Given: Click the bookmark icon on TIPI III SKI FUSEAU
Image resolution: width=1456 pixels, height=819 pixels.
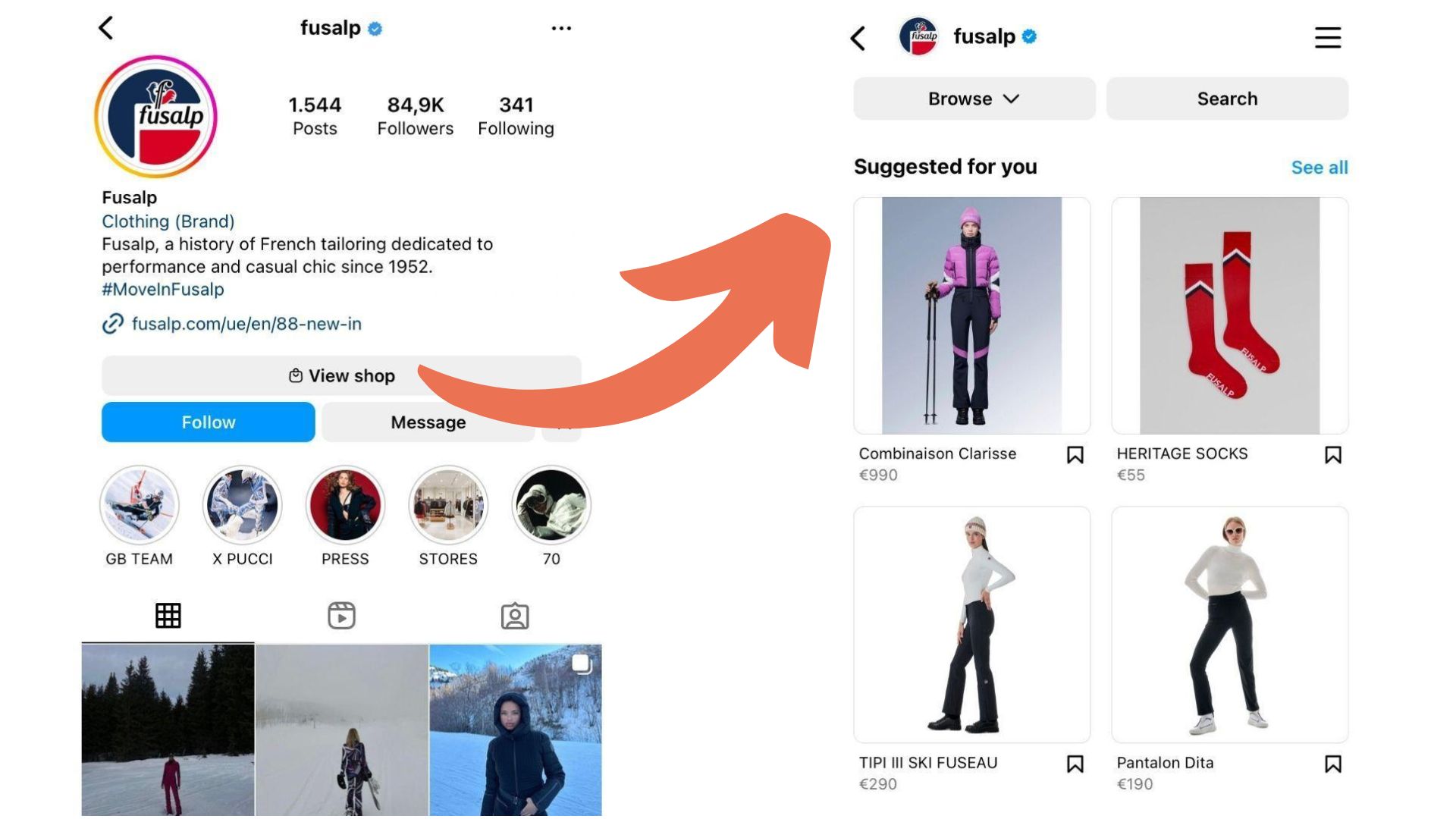Looking at the screenshot, I should [x=1075, y=763].
